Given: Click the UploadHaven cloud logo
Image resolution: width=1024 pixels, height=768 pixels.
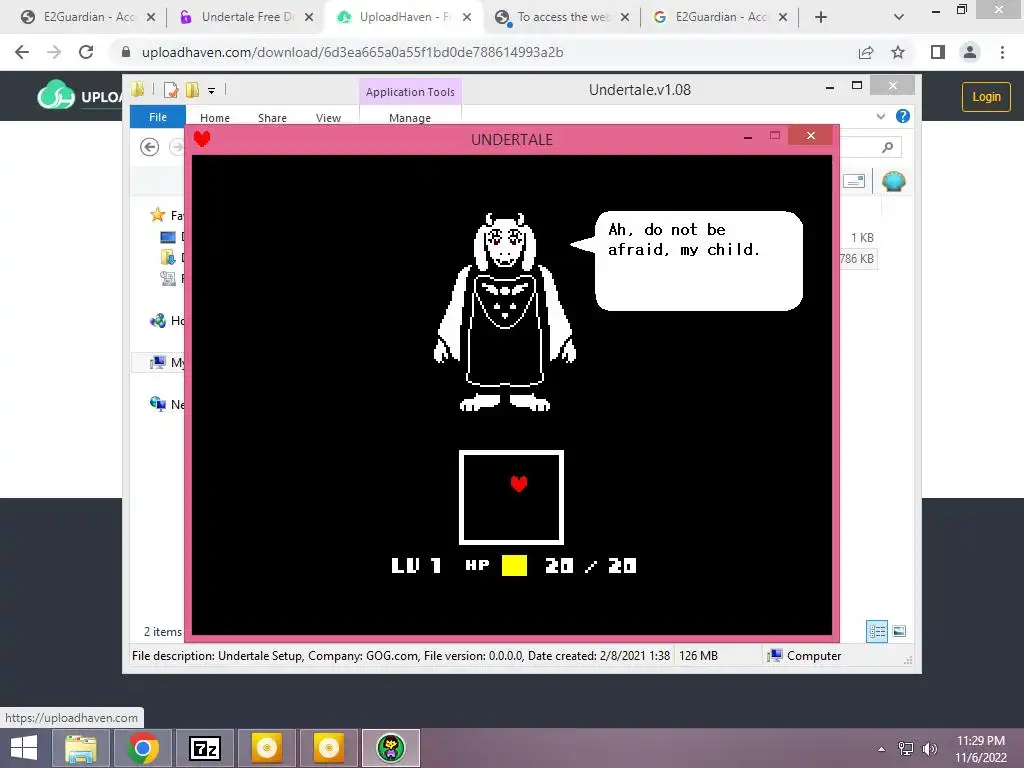Looking at the screenshot, I should [x=56, y=96].
